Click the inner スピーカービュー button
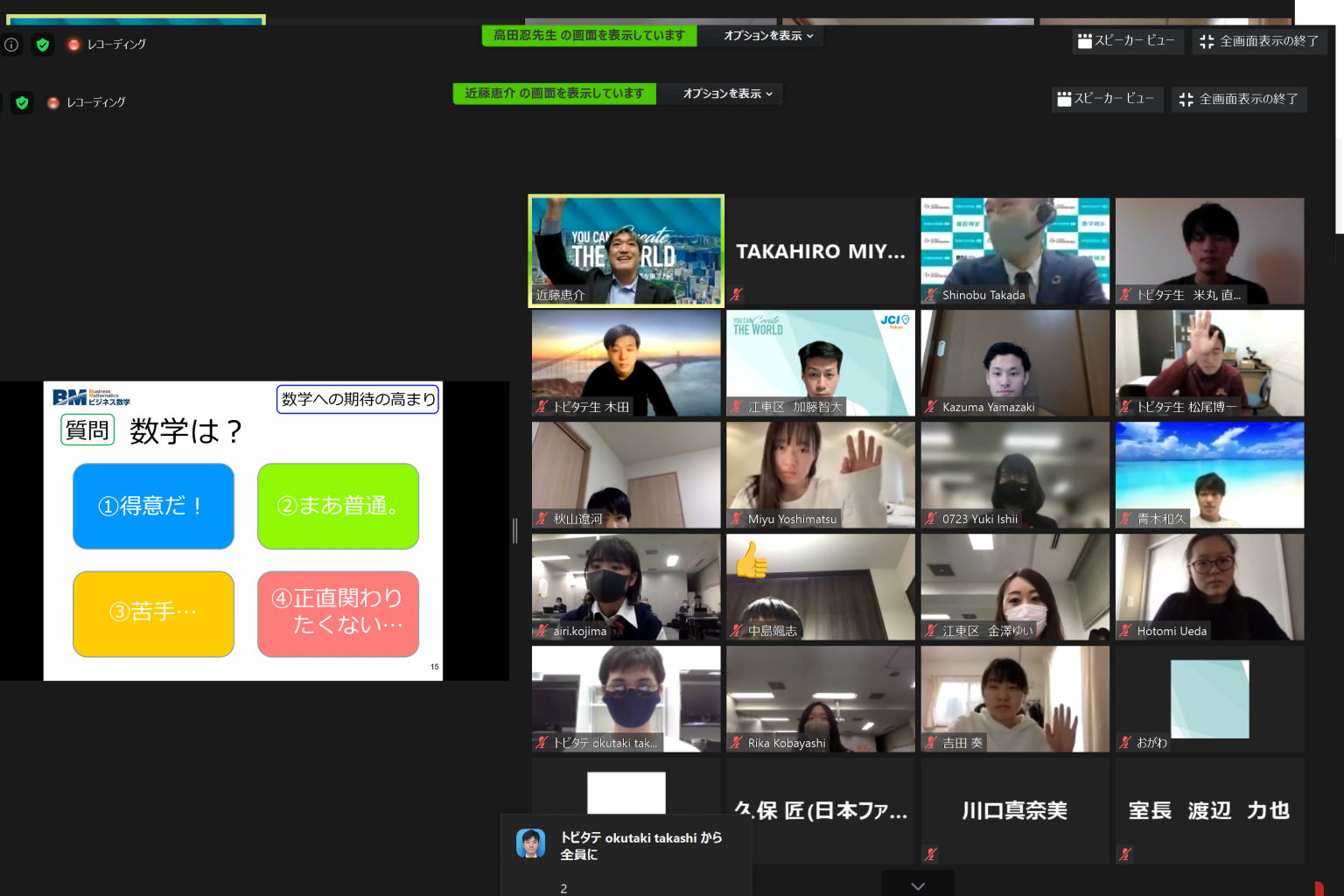This screenshot has height=896, width=1344. click(x=1106, y=99)
